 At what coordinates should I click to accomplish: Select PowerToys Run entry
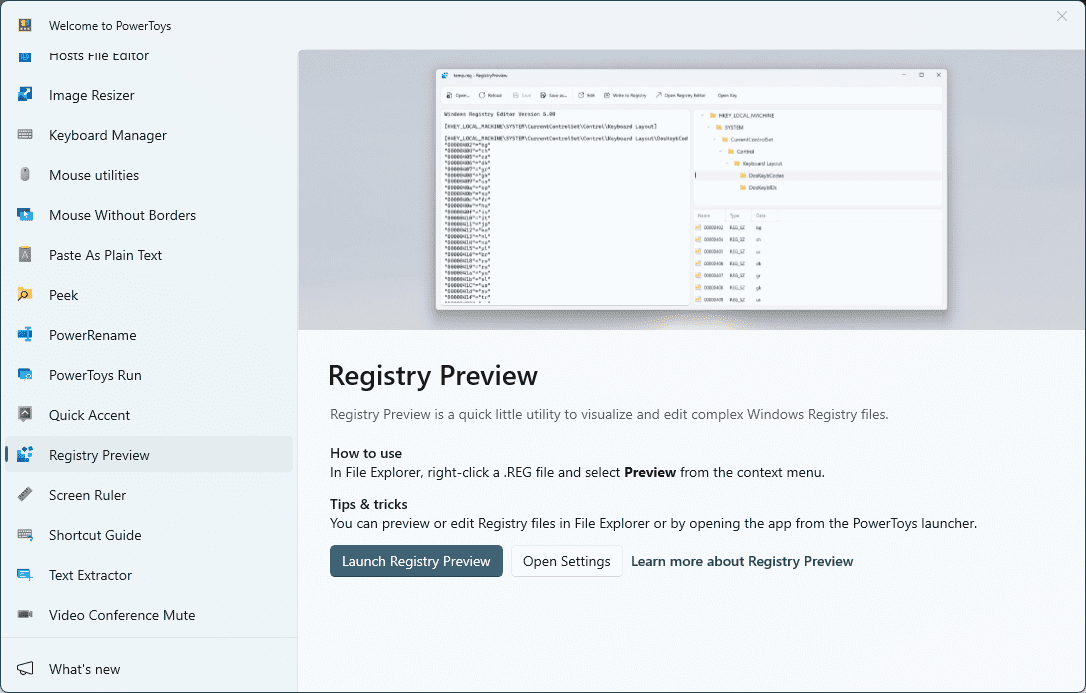(148, 375)
